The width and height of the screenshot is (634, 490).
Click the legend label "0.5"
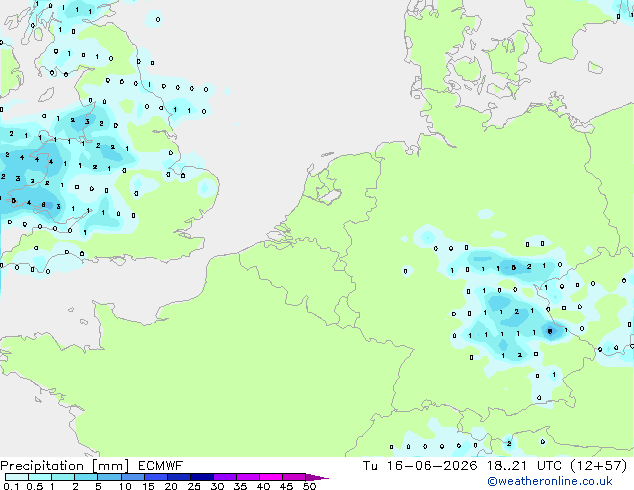35,486
